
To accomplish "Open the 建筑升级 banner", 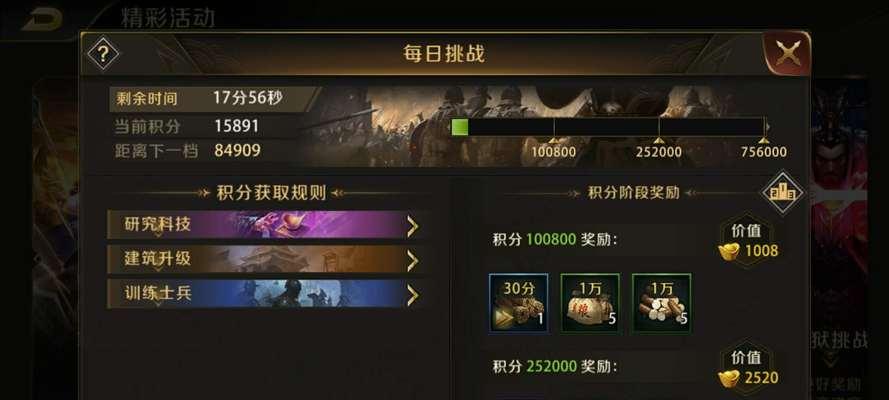I will 265,259.
